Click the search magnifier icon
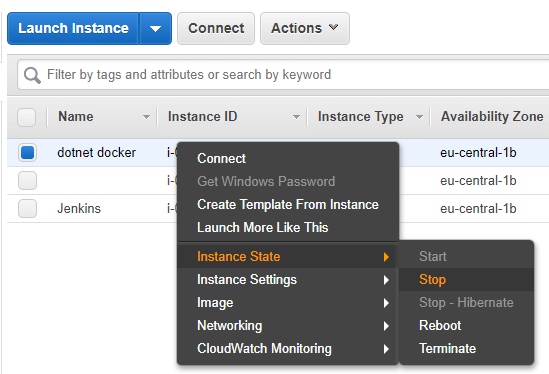Image resolution: width=549 pixels, height=374 pixels. click(32, 75)
